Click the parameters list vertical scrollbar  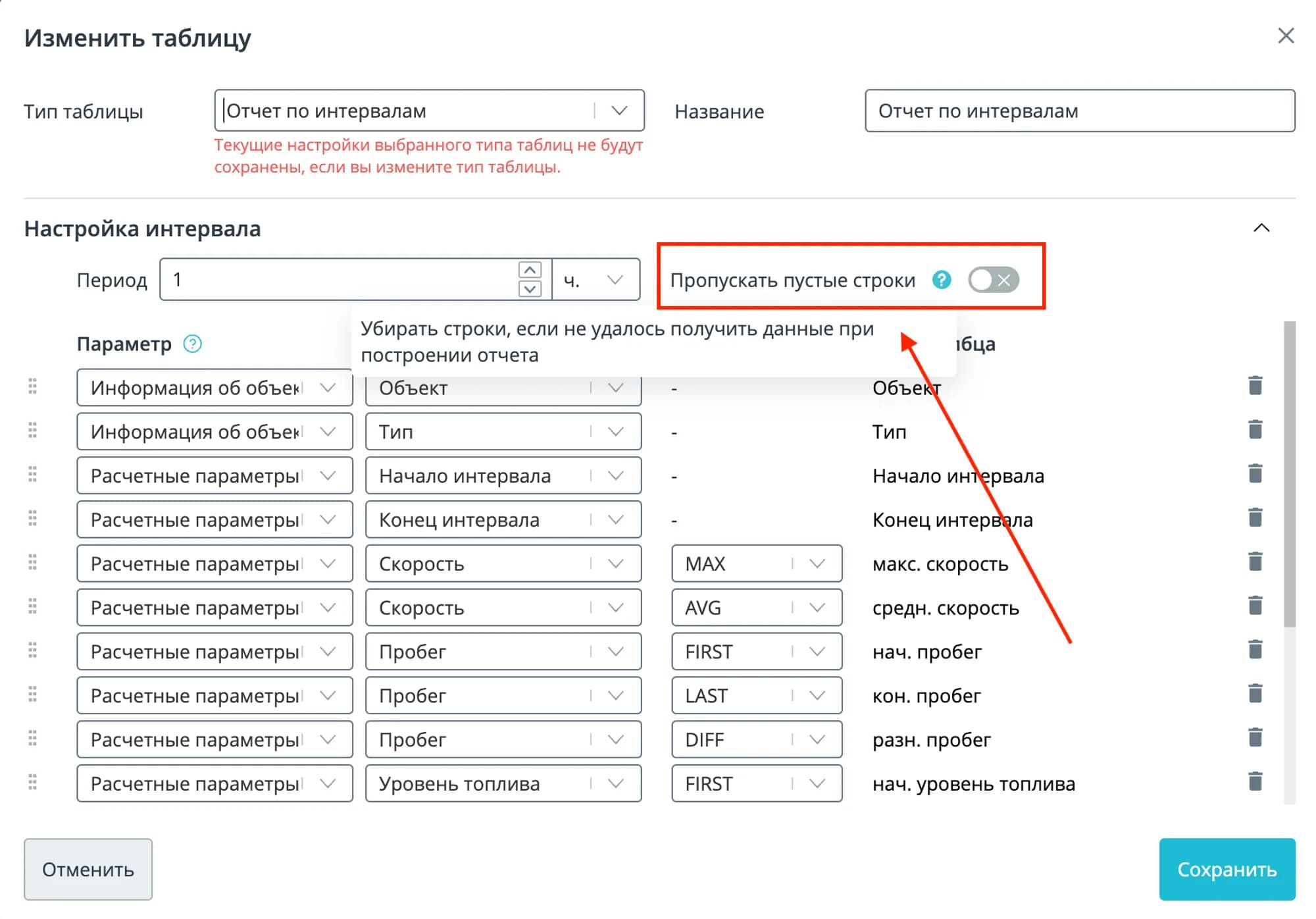tap(1289, 474)
